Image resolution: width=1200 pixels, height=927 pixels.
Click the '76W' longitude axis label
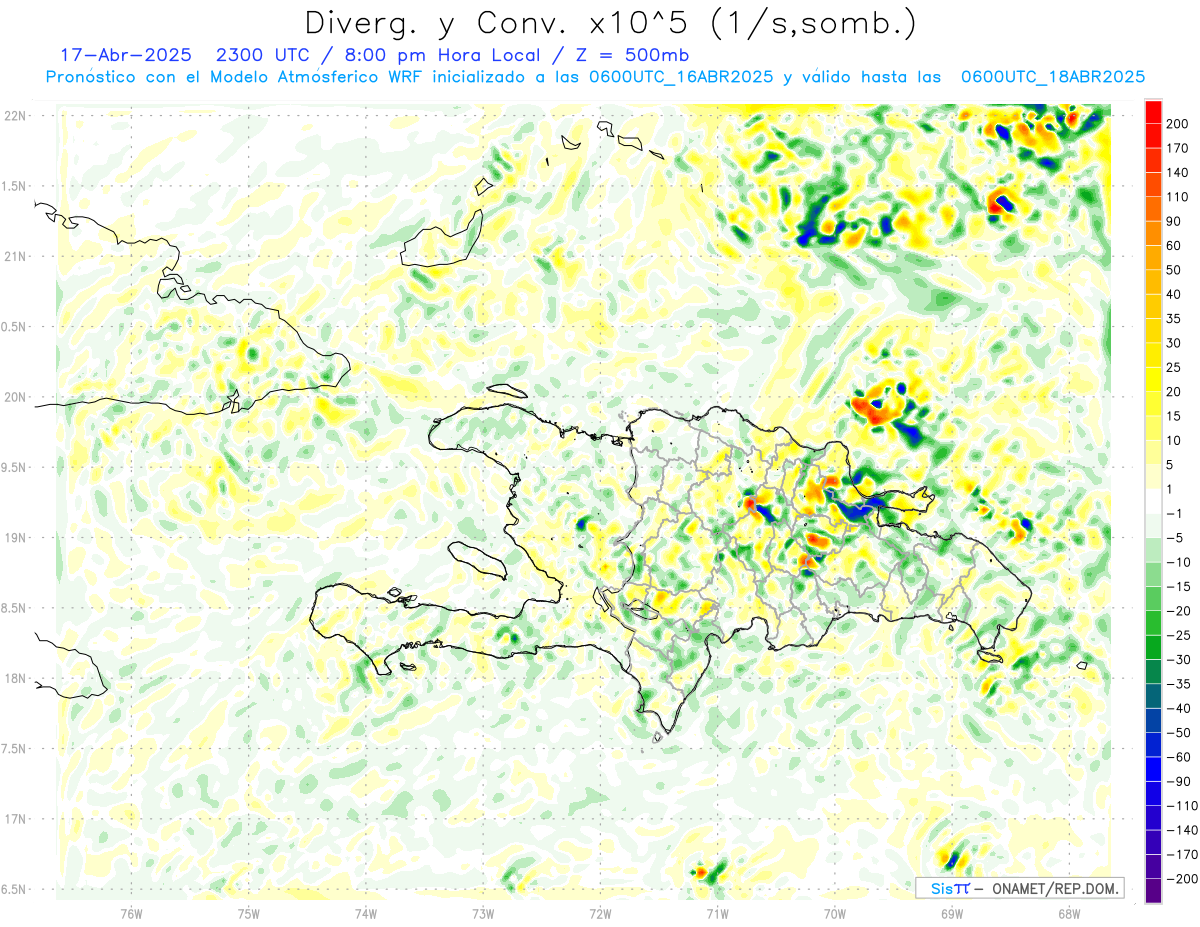[x=131, y=913]
